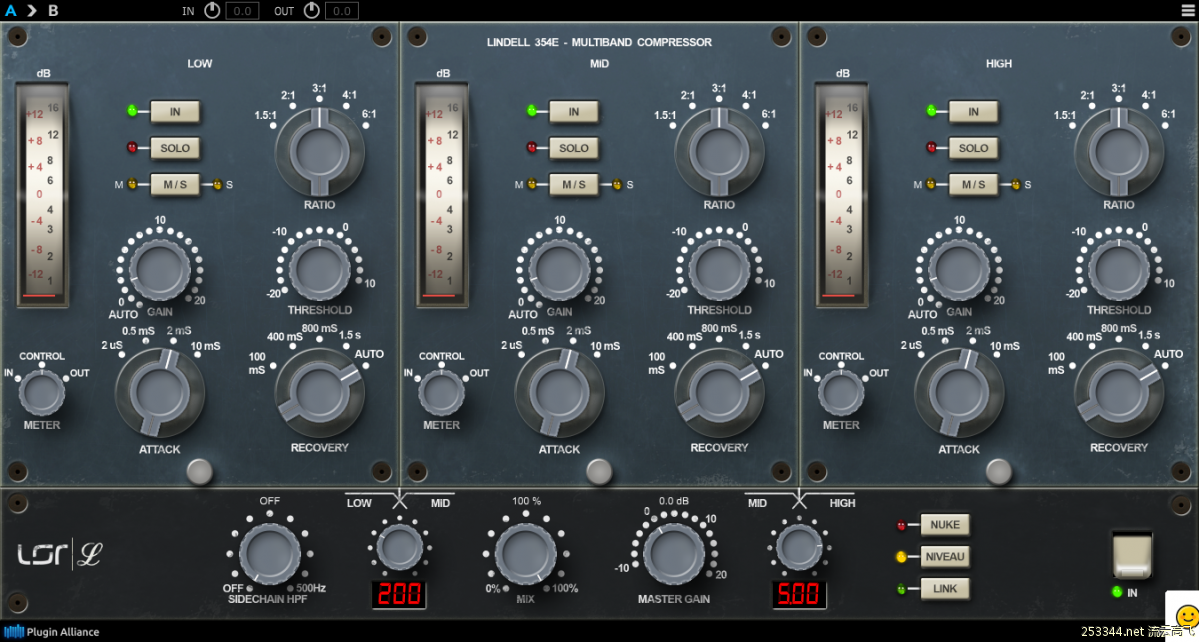Toggle the LOW band M/S button
Image resolution: width=1199 pixels, height=642 pixels.
tap(175, 184)
